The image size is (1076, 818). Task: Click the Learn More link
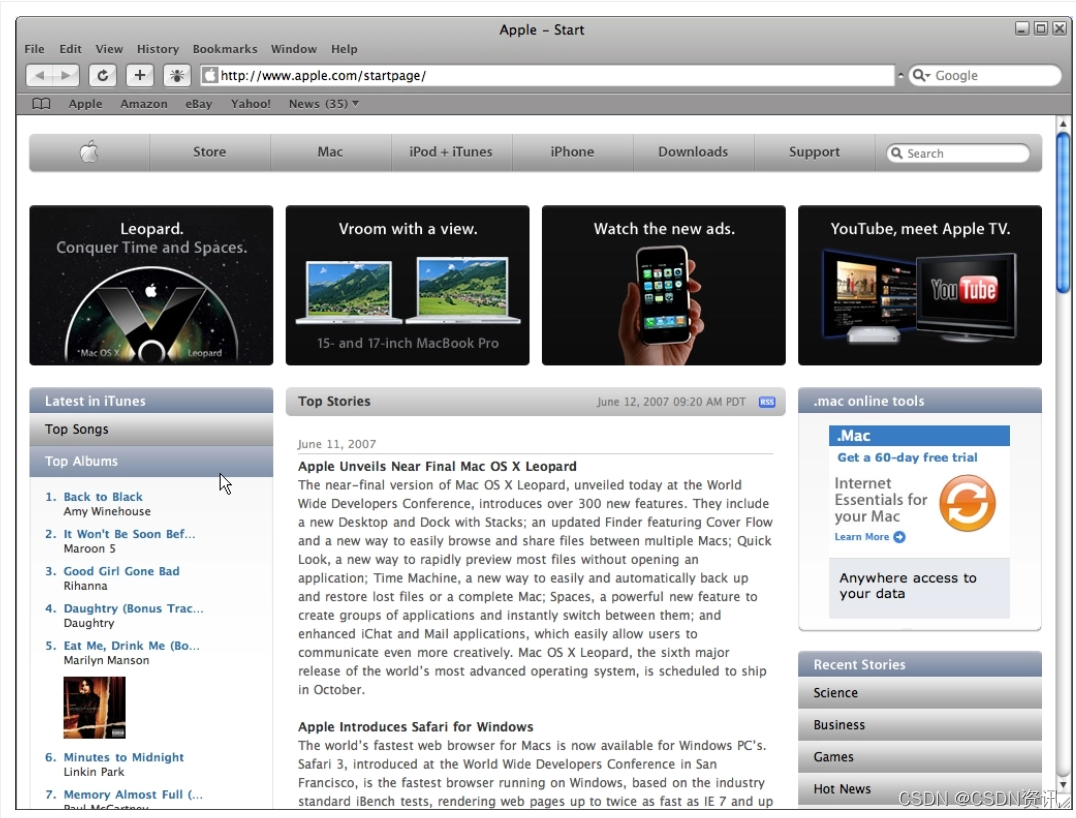(x=862, y=537)
